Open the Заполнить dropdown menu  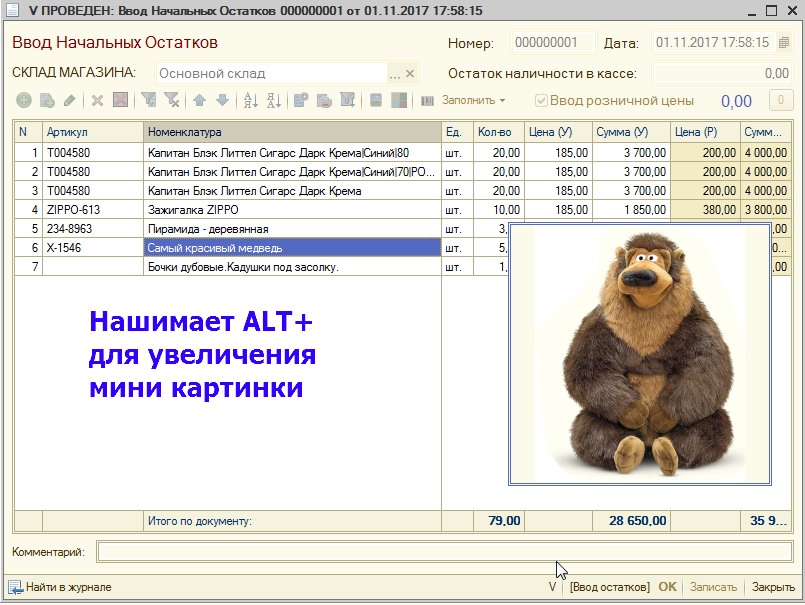coord(473,100)
